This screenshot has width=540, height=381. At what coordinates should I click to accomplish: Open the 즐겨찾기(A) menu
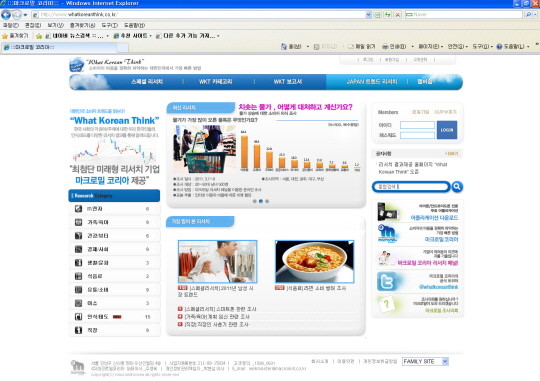(82, 25)
